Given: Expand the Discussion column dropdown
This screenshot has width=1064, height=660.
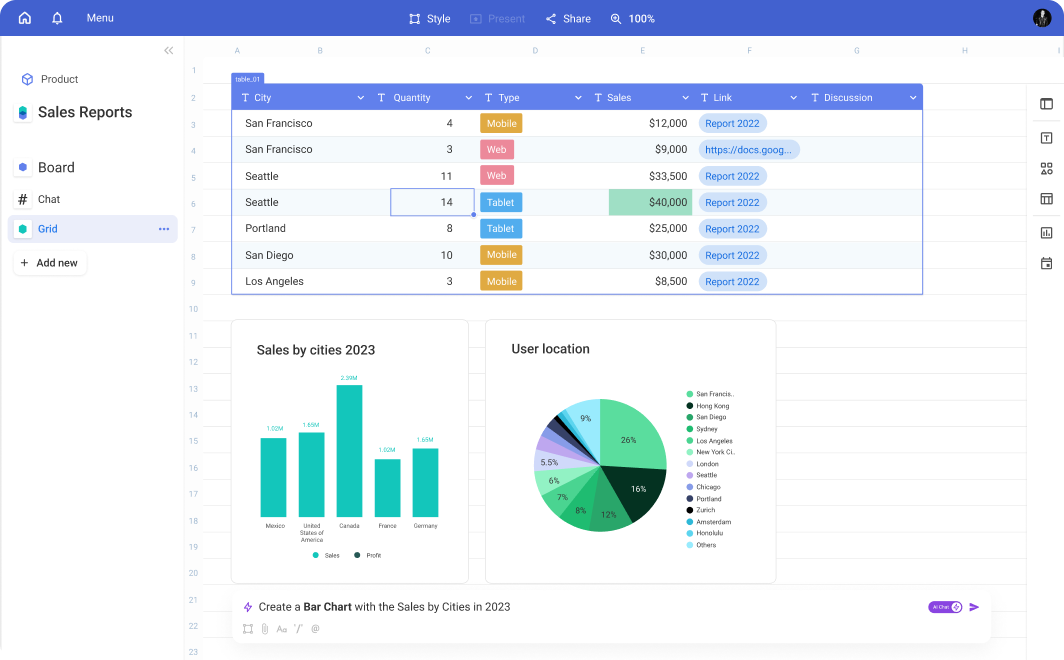Looking at the screenshot, I should 912,97.
